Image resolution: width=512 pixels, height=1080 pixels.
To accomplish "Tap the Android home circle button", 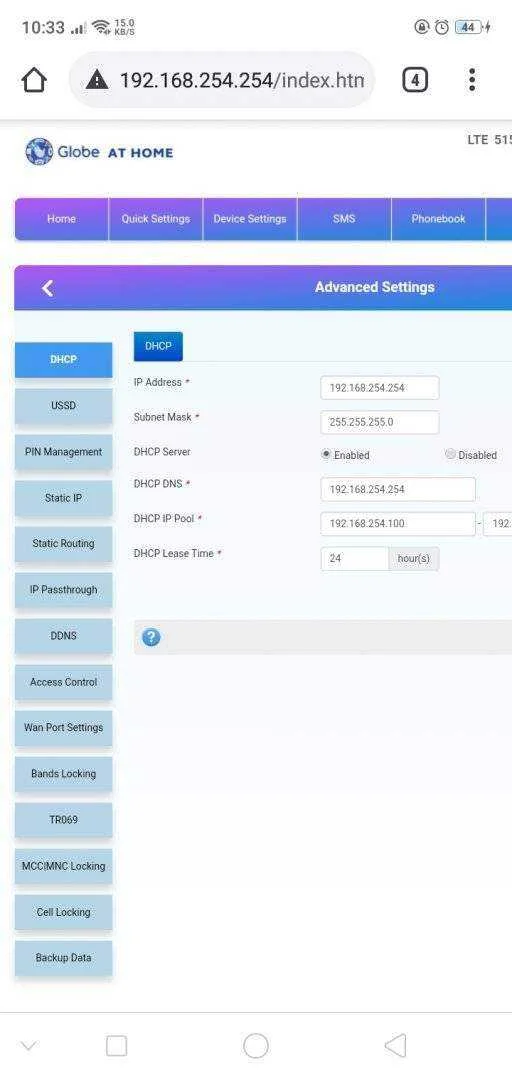I will click(x=256, y=1046).
